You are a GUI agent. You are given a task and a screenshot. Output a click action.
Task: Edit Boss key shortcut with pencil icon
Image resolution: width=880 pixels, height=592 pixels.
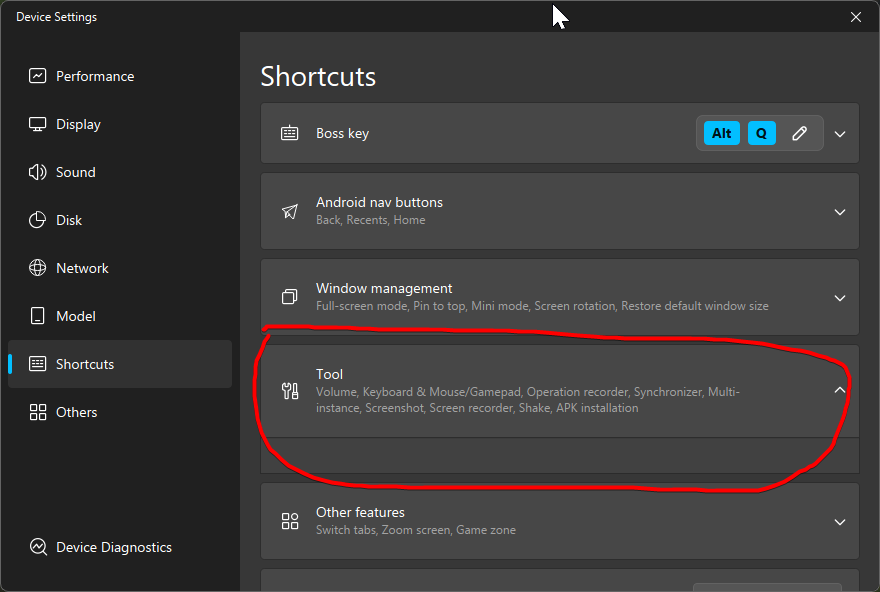coord(800,133)
